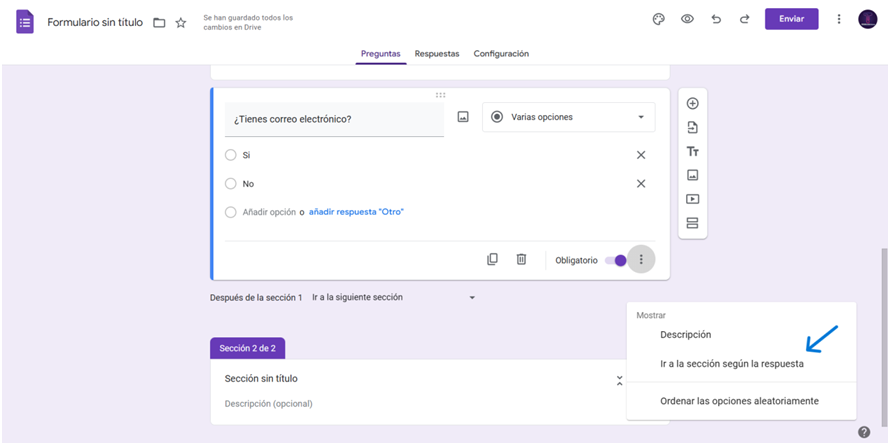Image resolution: width=890 pixels, height=445 pixels.
Task: Duplicate the question
Action: click(x=492, y=259)
